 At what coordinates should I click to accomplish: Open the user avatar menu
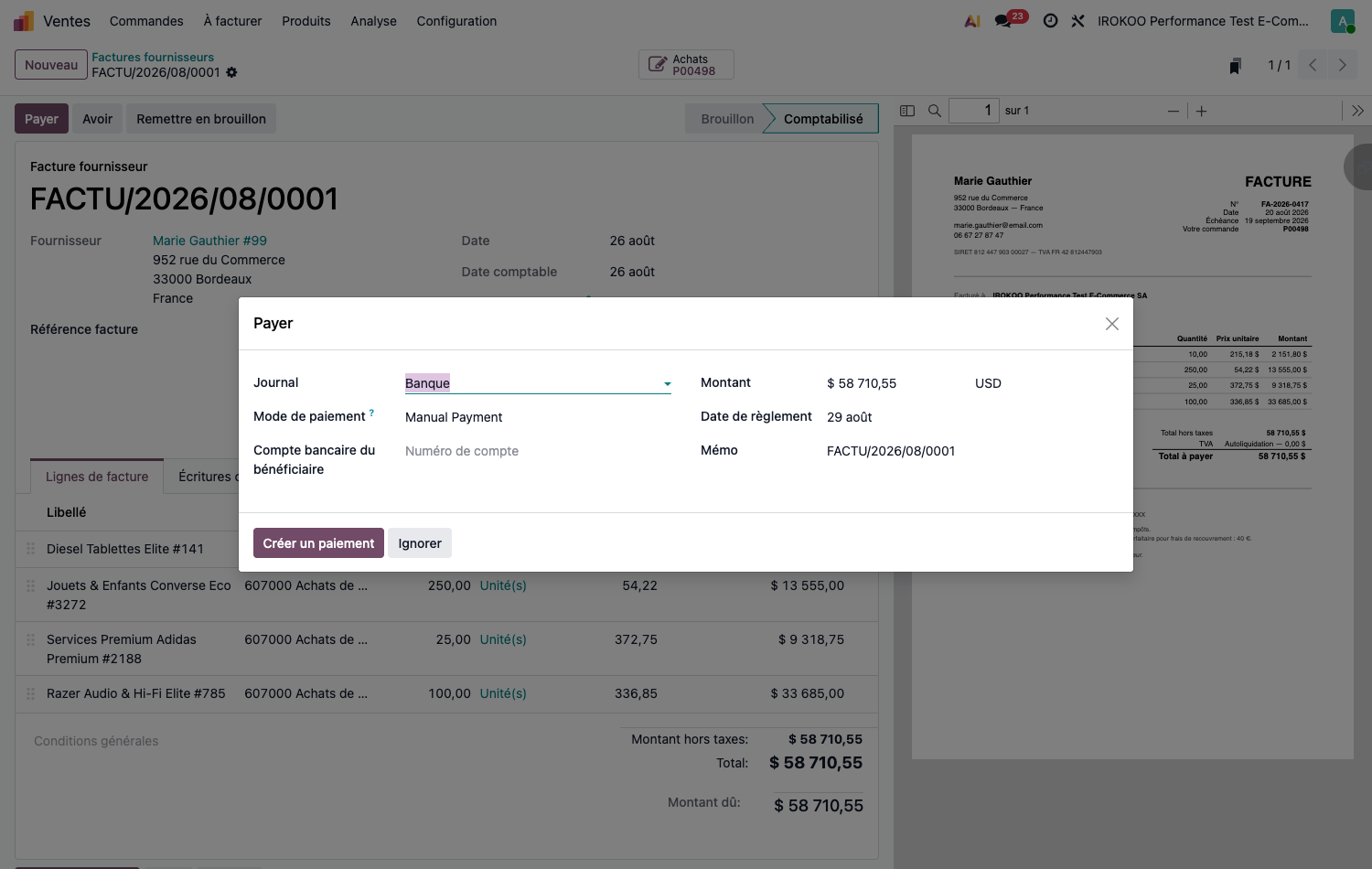pos(1342,21)
